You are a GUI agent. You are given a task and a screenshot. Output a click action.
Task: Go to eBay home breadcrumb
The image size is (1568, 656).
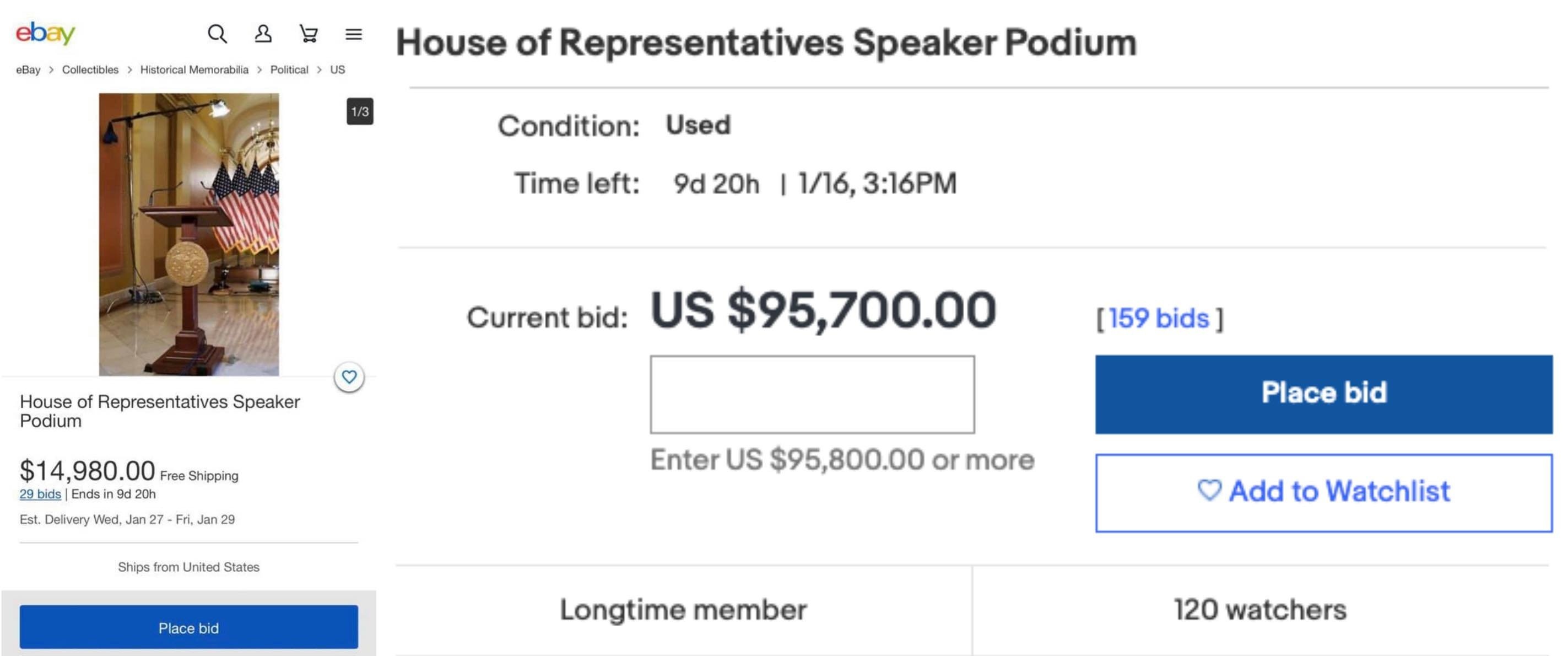pyautogui.click(x=28, y=70)
